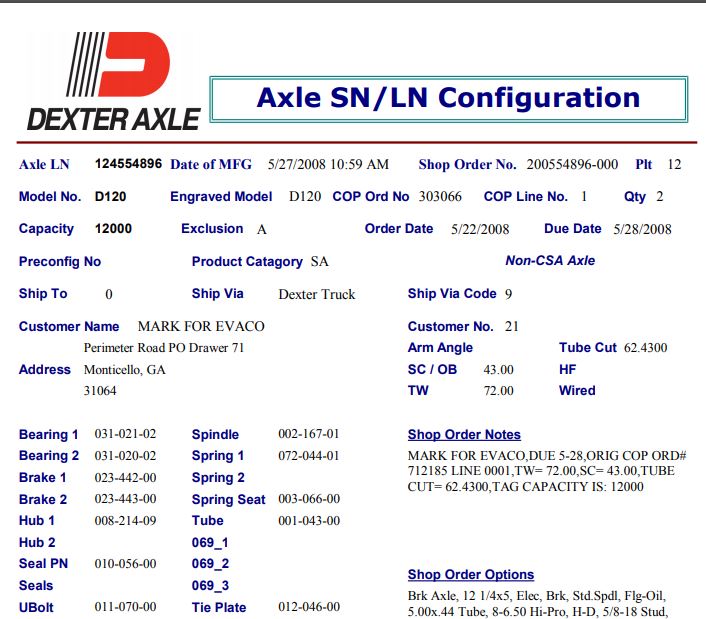
Task: Click the Bearing 1 part number 031-021-02
Action: pos(125,435)
